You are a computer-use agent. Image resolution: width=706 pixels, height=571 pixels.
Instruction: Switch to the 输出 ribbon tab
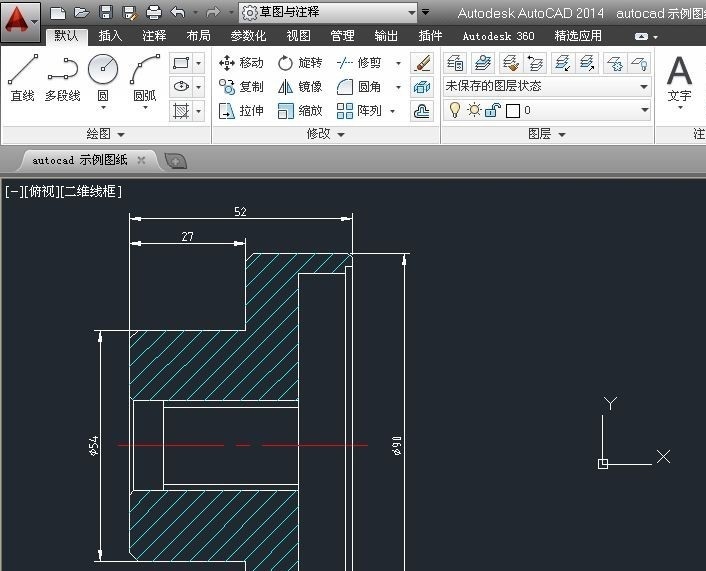click(x=386, y=36)
